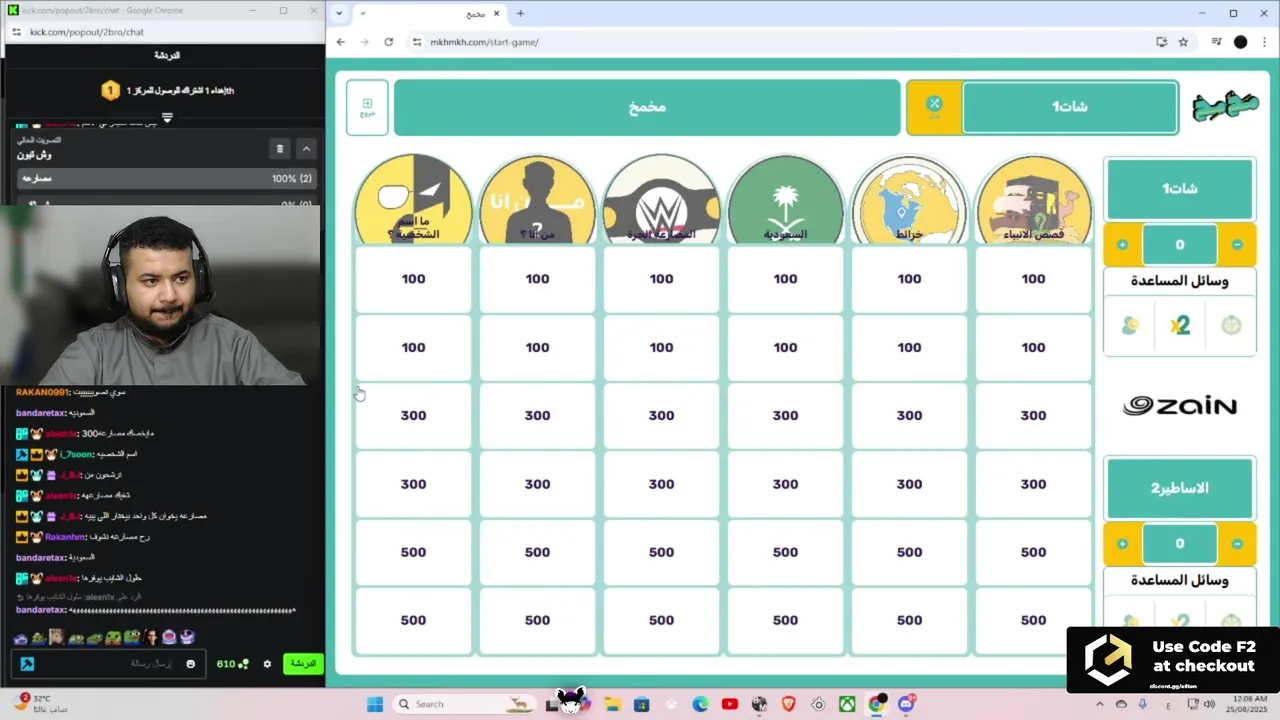Expand the pinned message arrow in chat
The height and width of the screenshot is (720, 1280).
point(167,118)
